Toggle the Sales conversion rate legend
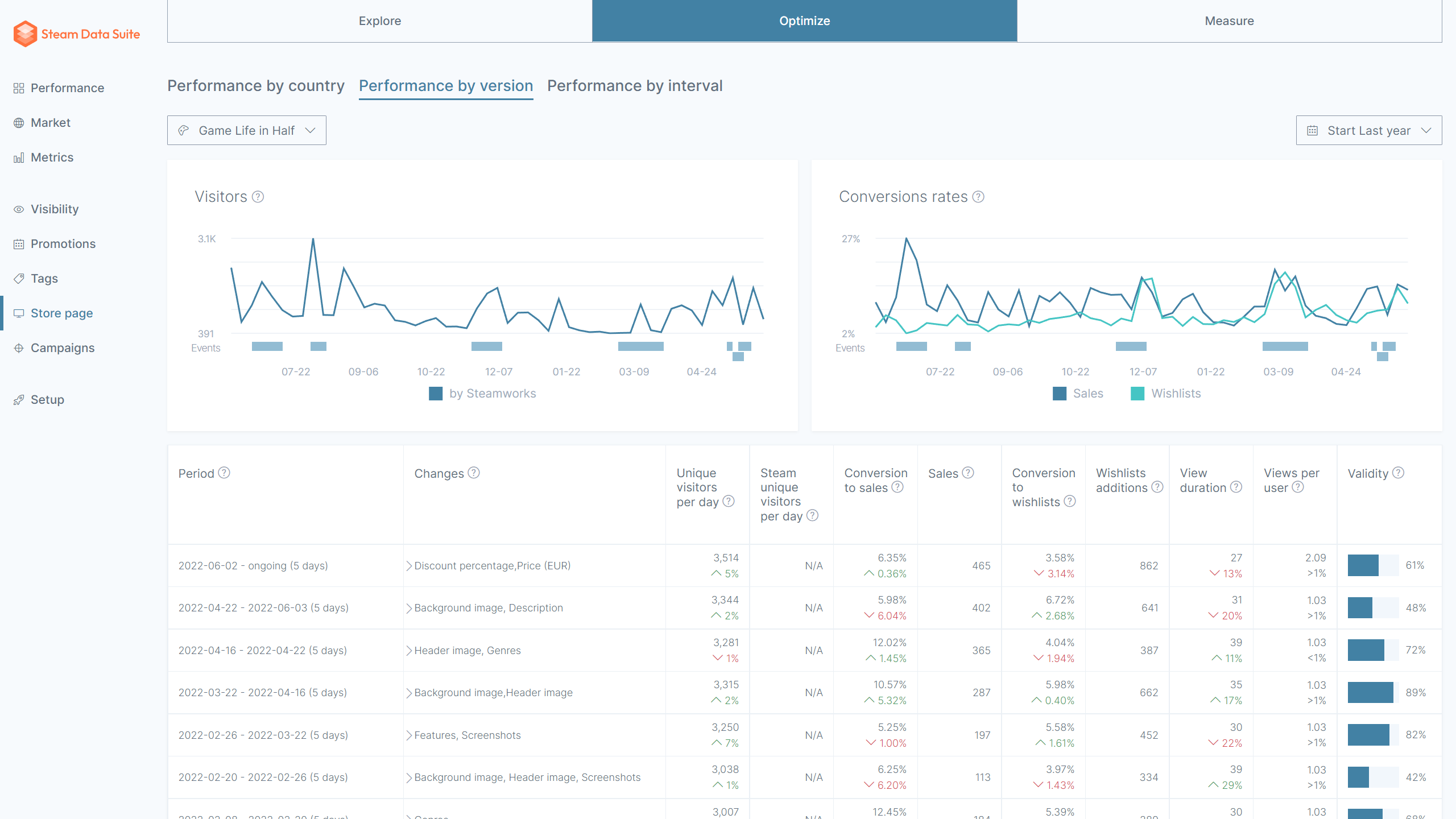This screenshot has height=819, width=1456. [x=1079, y=393]
